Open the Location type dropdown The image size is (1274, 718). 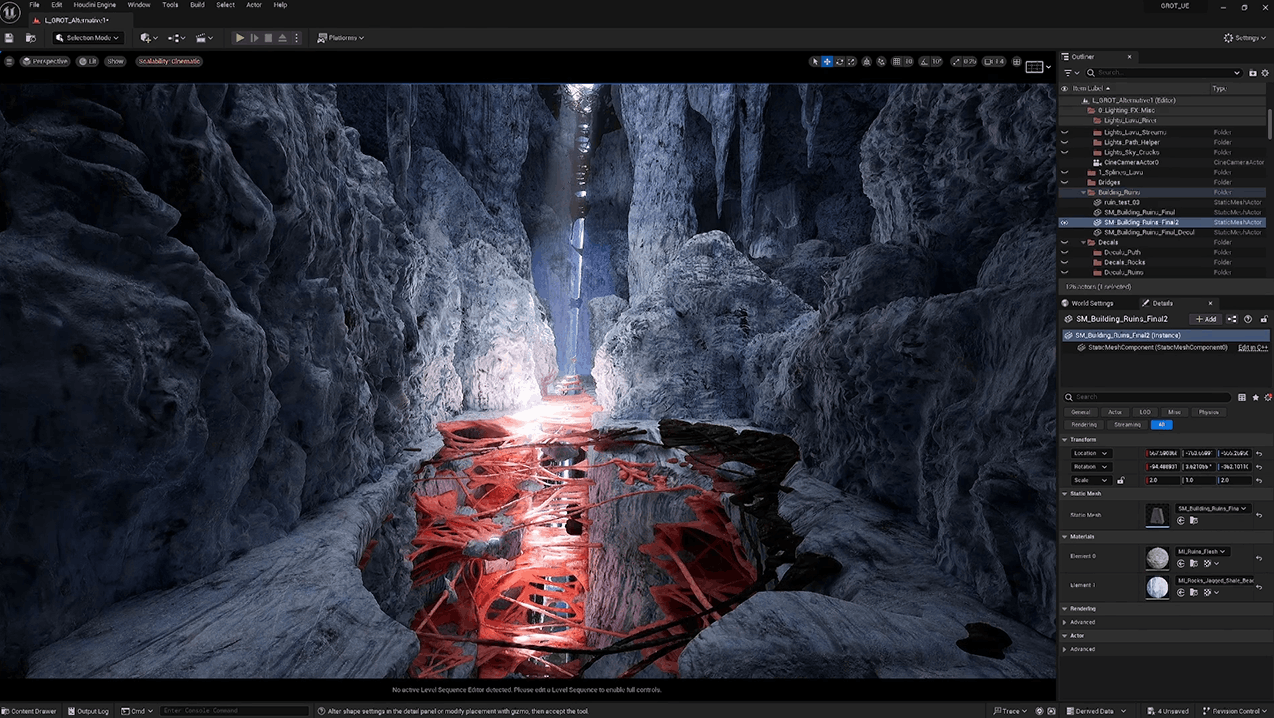[x=1090, y=453]
